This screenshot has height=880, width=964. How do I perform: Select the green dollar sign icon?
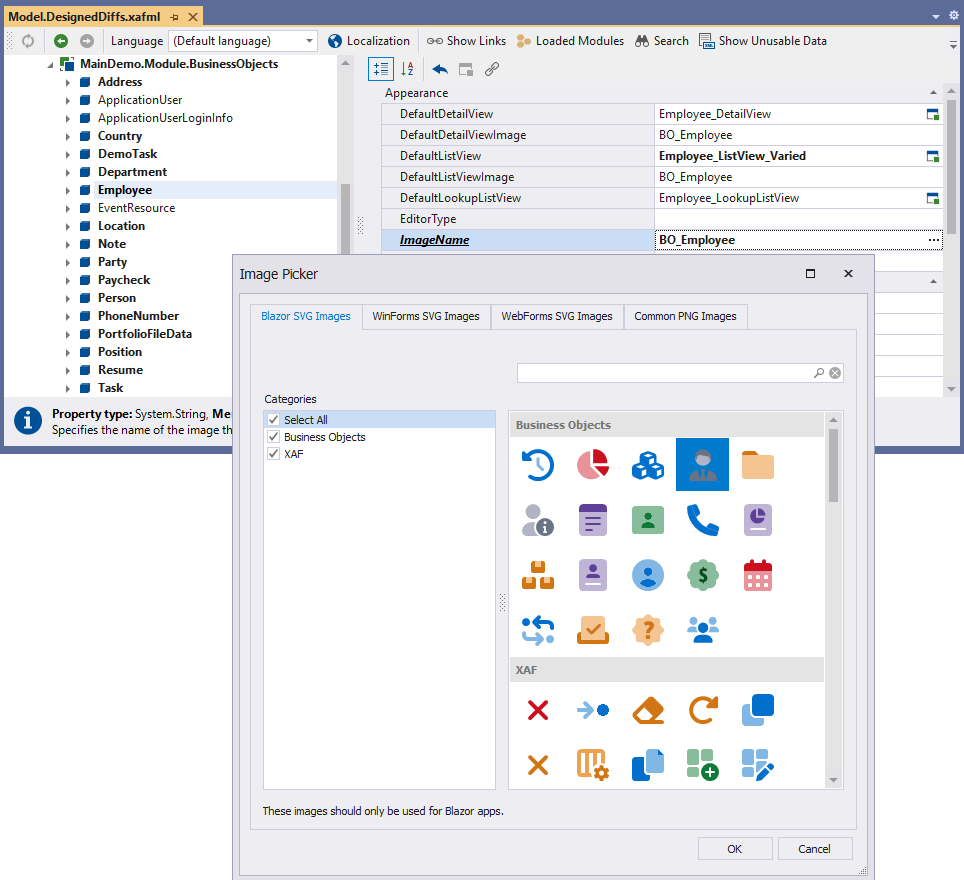pos(702,574)
